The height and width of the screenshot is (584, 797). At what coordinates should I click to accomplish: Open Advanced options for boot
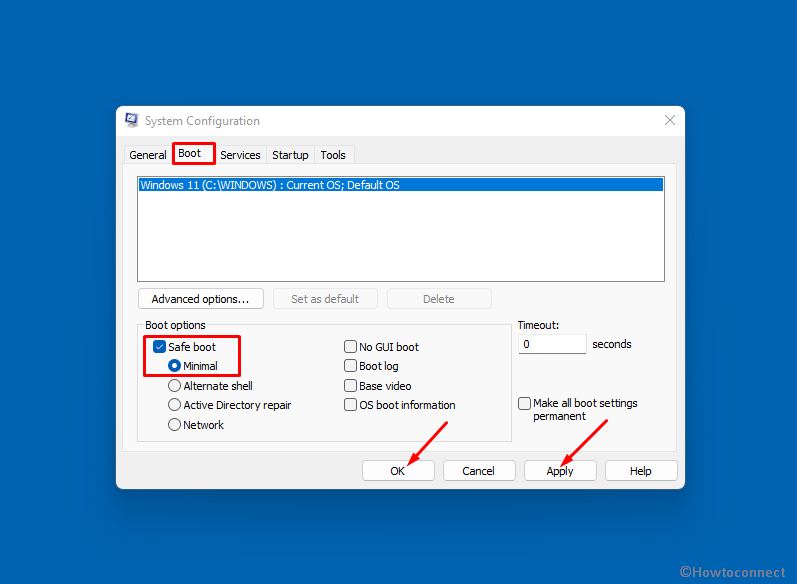click(201, 299)
